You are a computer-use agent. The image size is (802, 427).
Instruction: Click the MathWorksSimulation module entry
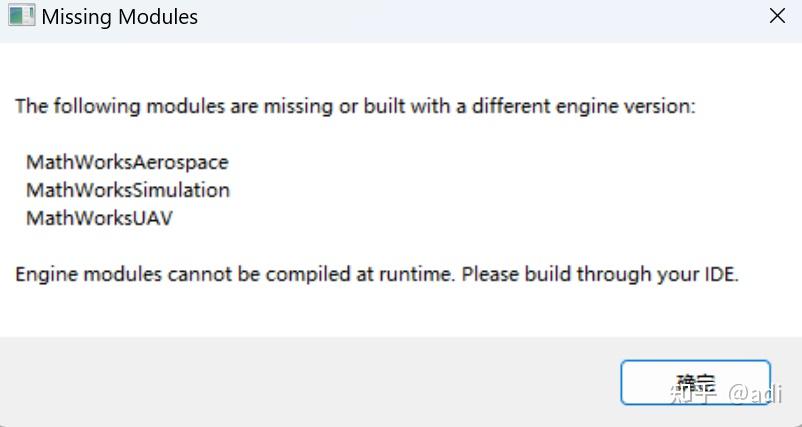click(128, 190)
